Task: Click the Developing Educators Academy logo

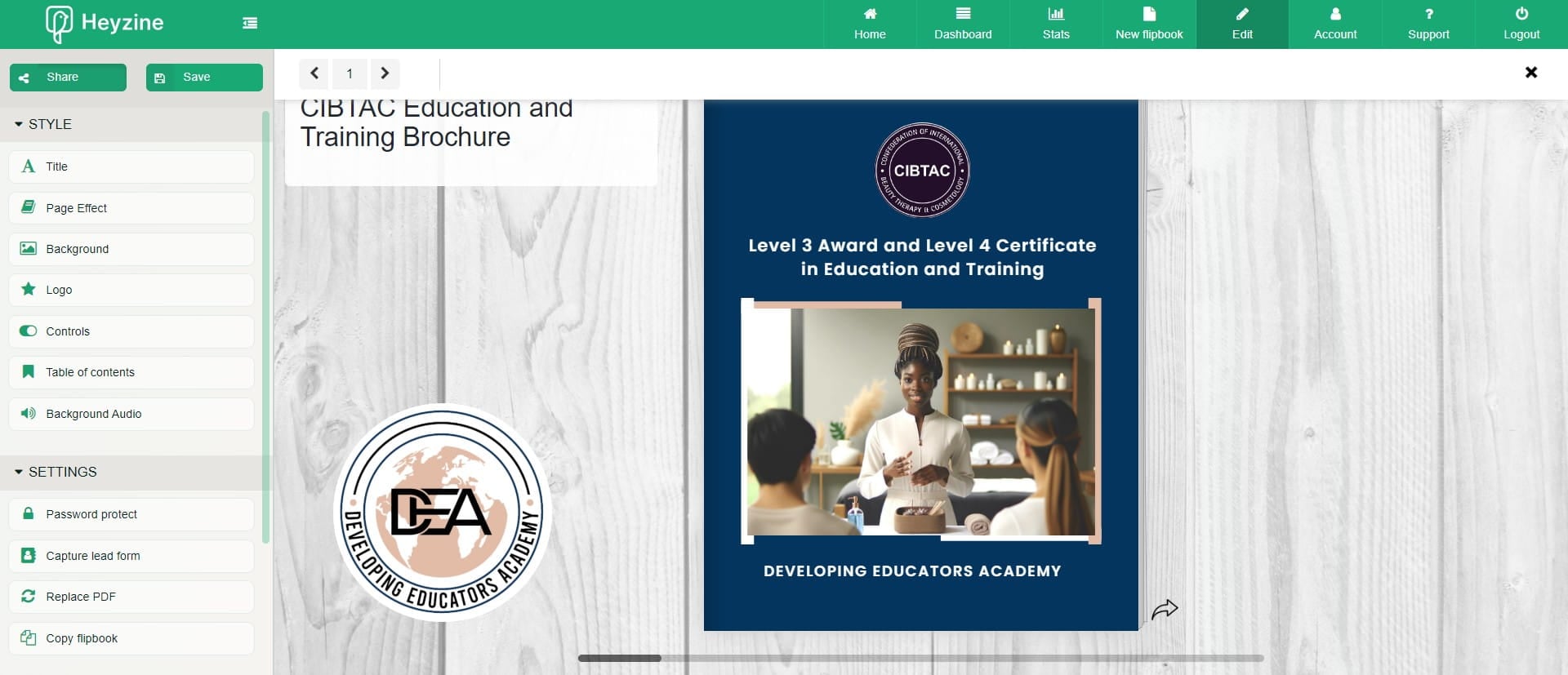Action: 443,513
